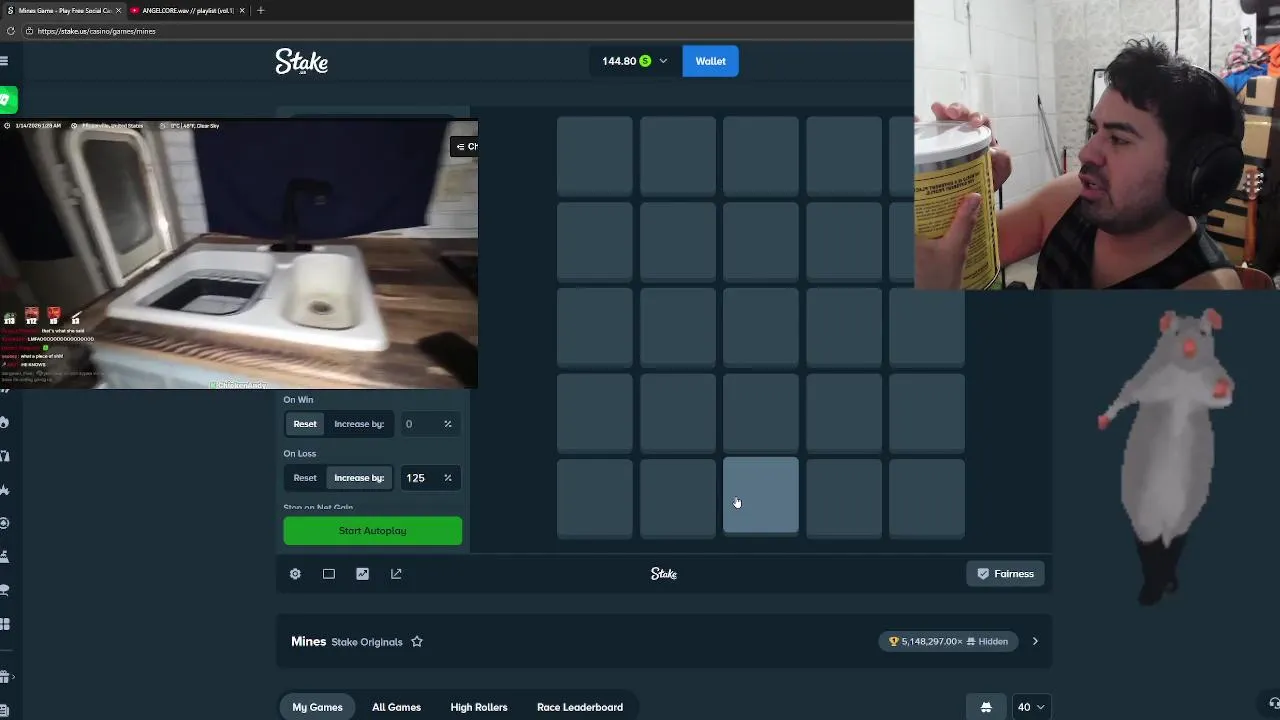Click the Stake logo in header
This screenshot has width=1280, height=720.
pyautogui.click(x=302, y=61)
